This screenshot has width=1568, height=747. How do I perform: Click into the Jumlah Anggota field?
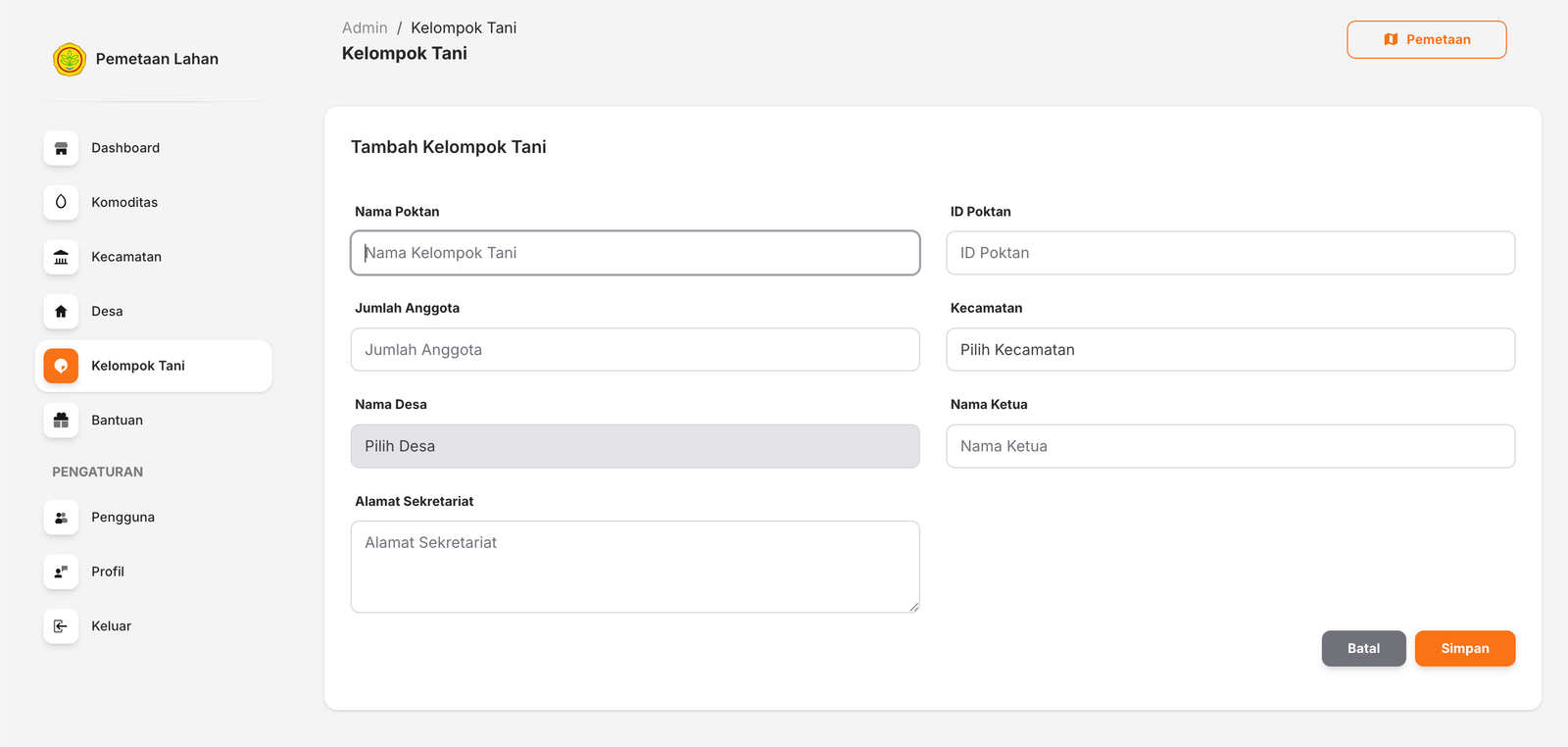635,350
